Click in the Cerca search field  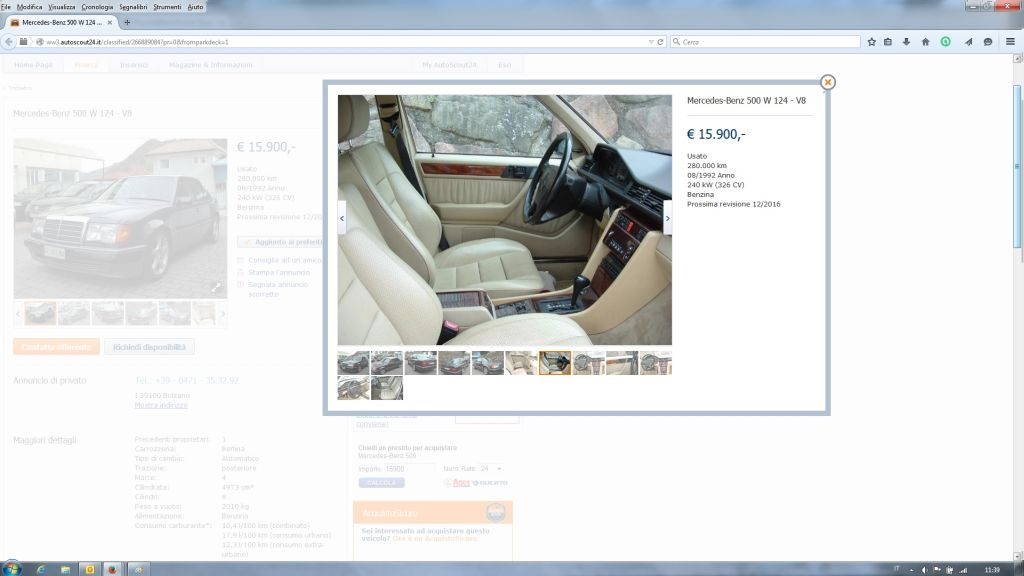point(771,42)
